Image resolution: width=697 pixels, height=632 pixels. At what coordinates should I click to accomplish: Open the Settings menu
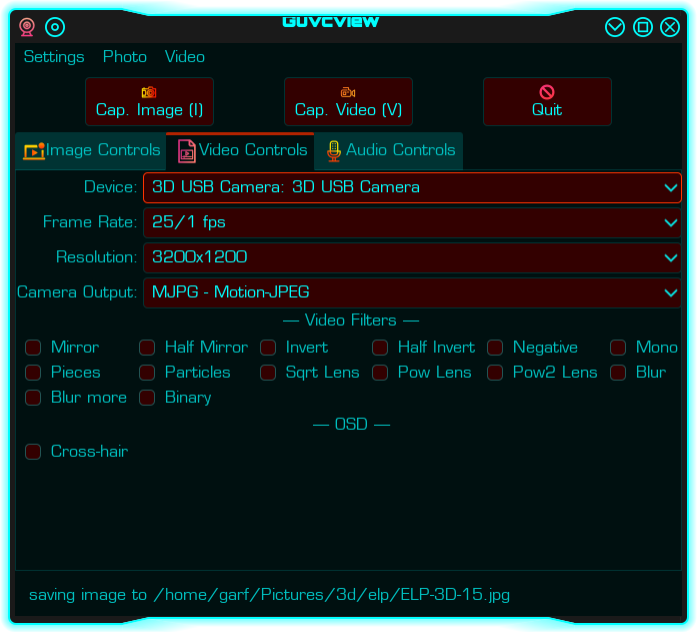coord(54,57)
